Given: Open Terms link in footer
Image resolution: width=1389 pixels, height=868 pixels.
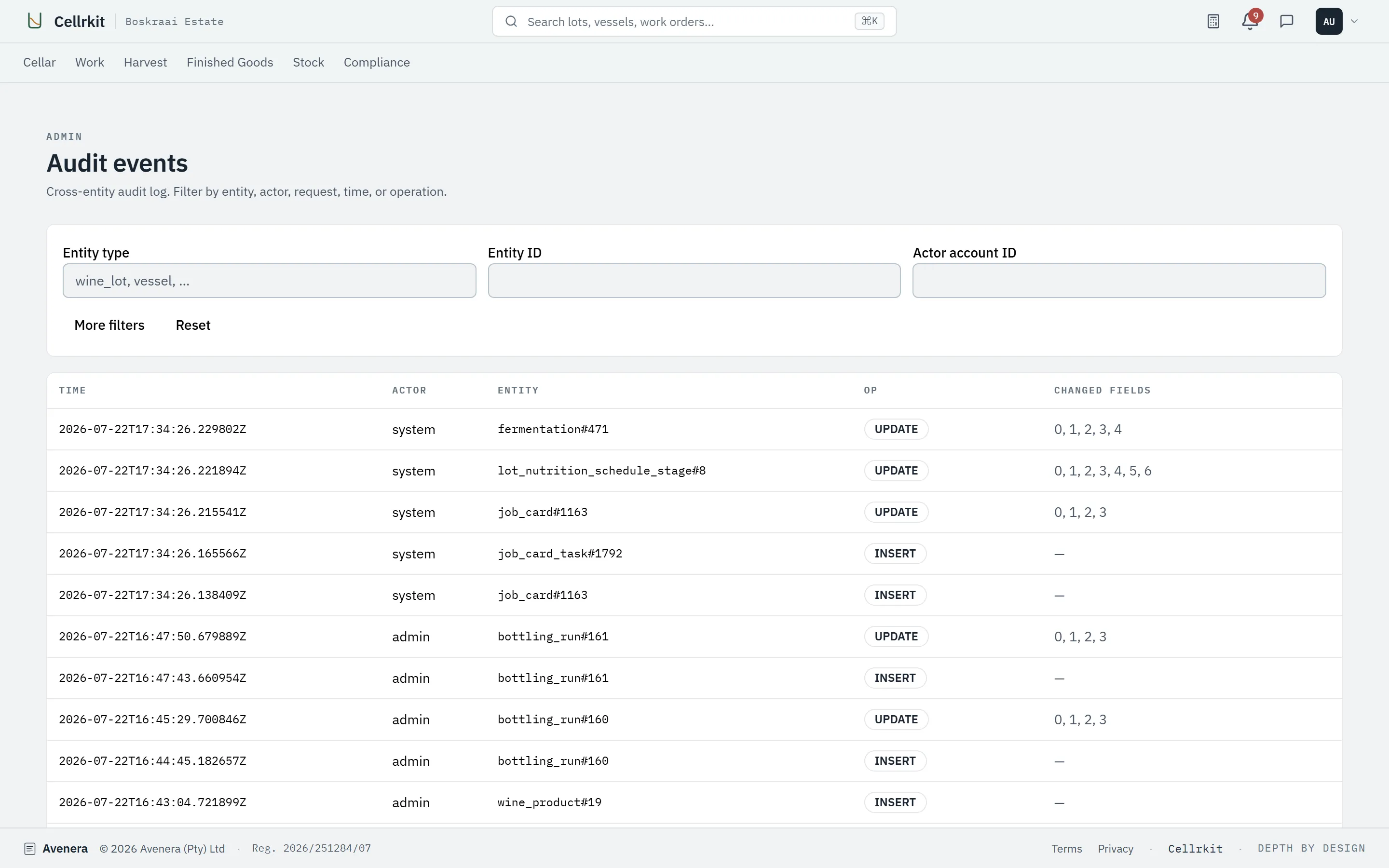Looking at the screenshot, I should click(x=1066, y=849).
